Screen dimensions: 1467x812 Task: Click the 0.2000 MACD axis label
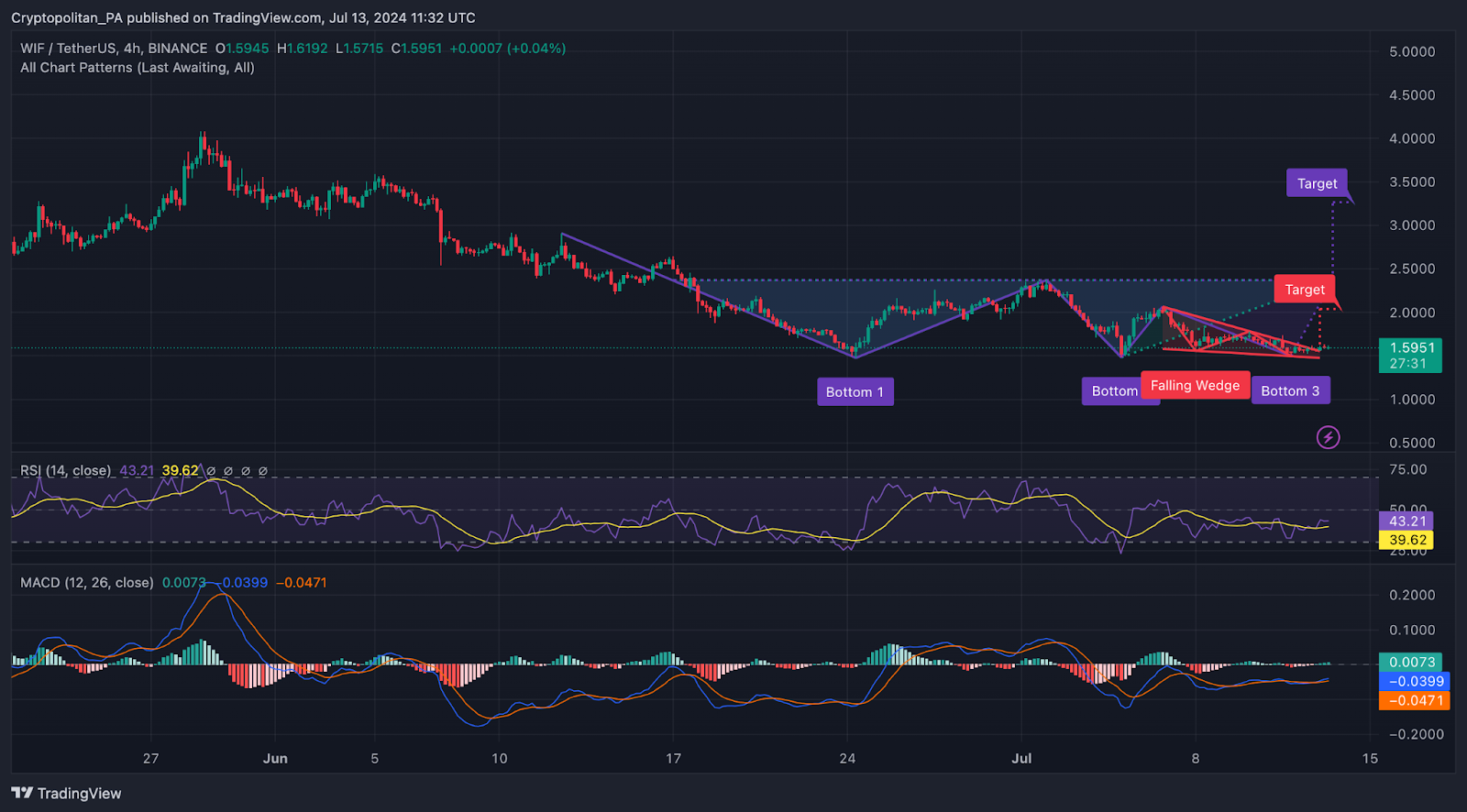[1412, 595]
